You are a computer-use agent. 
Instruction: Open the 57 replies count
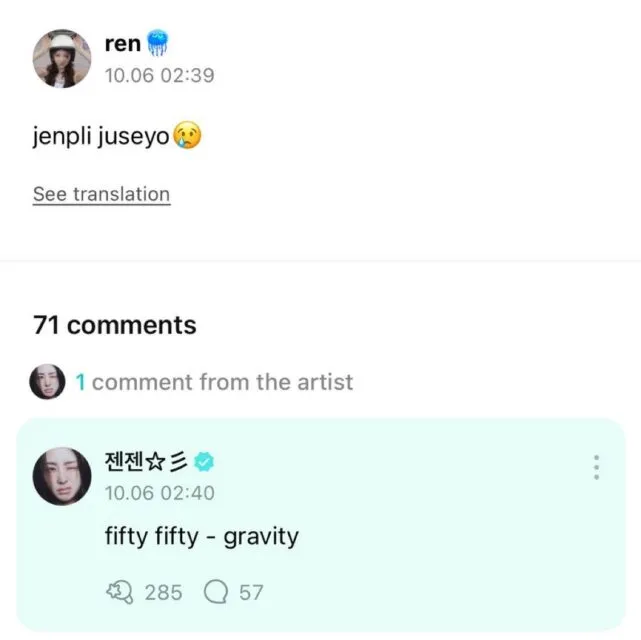(x=251, y=592)
